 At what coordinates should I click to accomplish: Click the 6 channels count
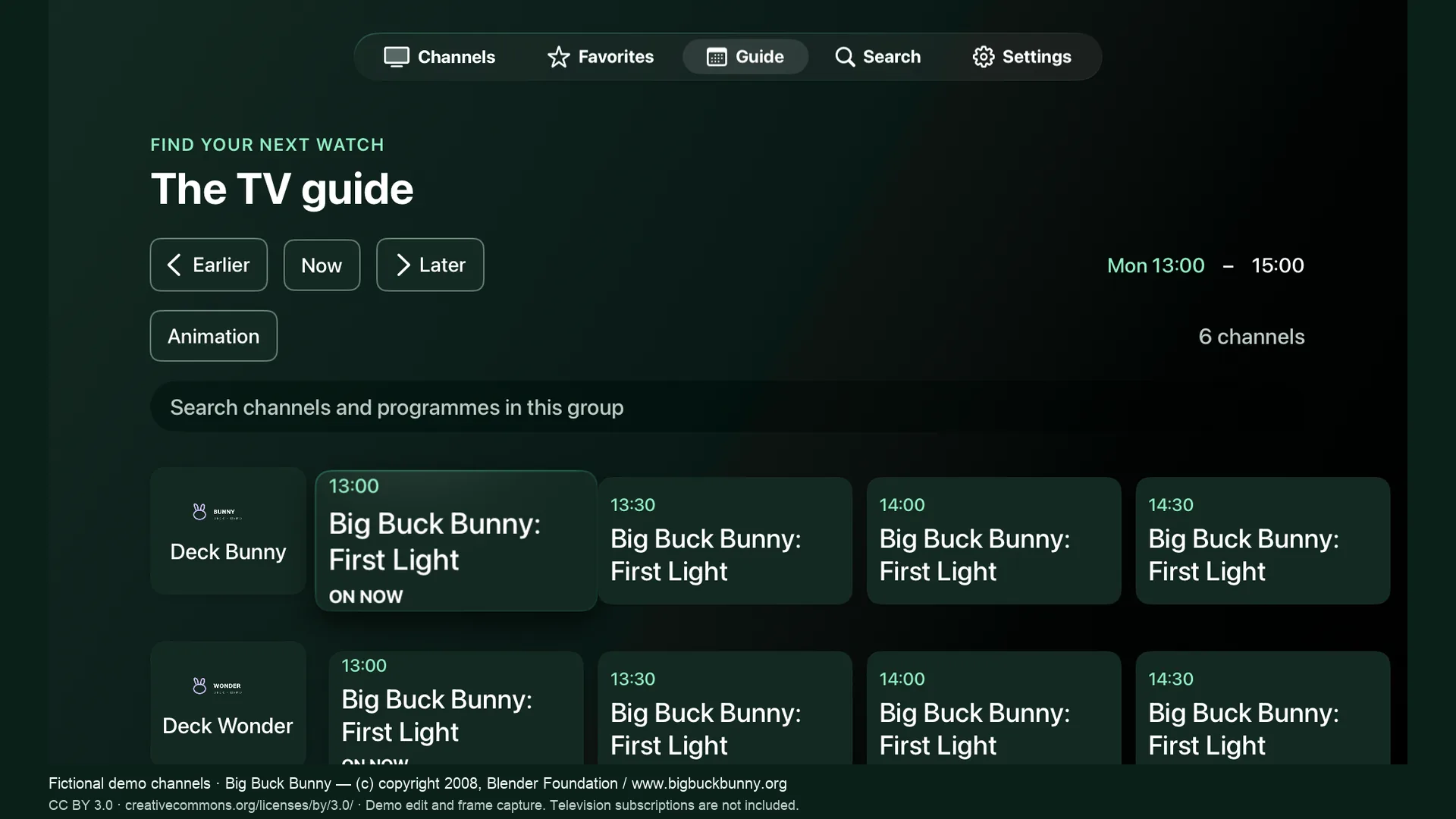point(1251,337)
